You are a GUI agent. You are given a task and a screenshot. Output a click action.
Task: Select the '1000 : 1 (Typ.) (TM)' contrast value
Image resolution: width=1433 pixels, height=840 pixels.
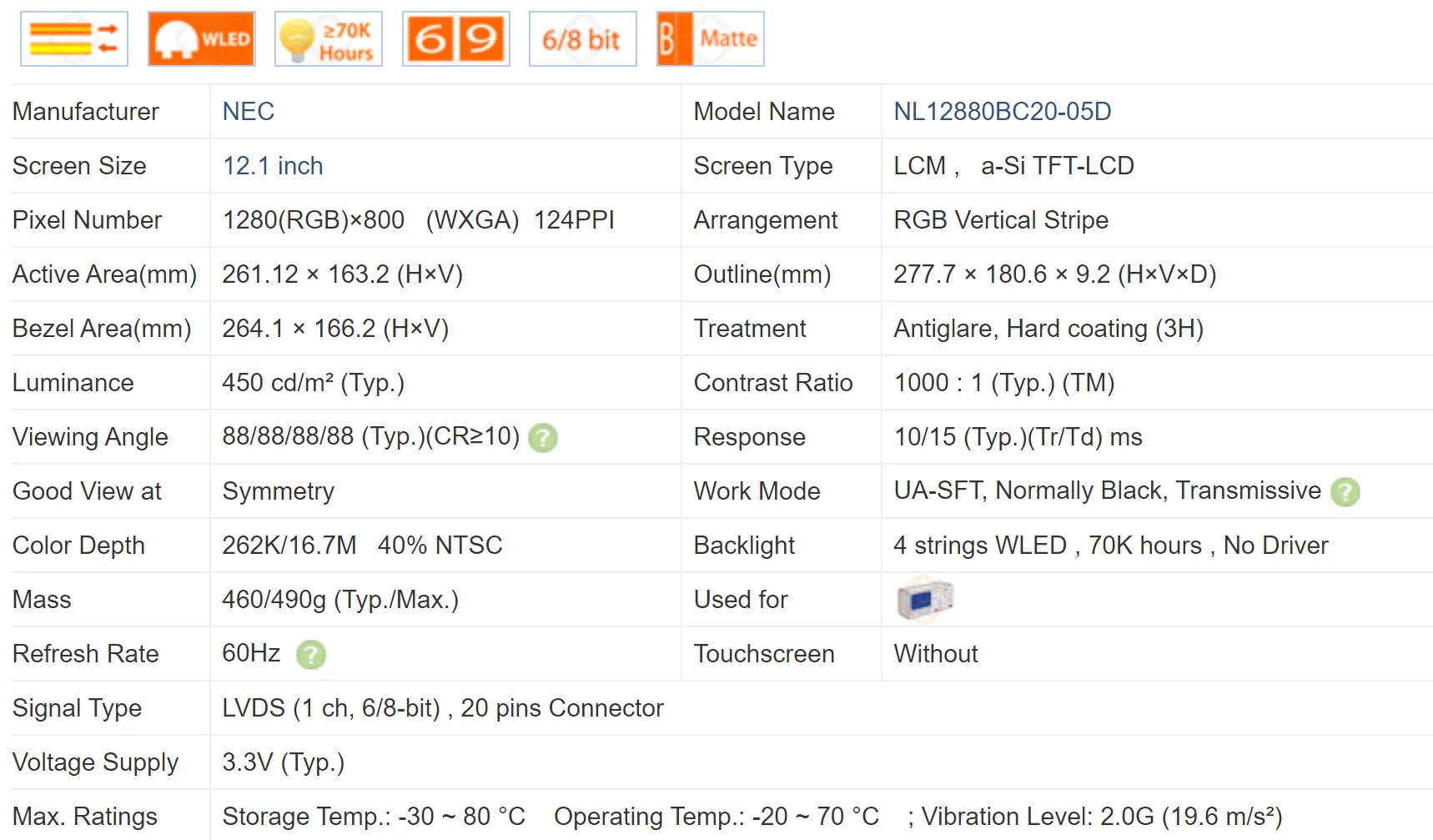point(1004,383)
